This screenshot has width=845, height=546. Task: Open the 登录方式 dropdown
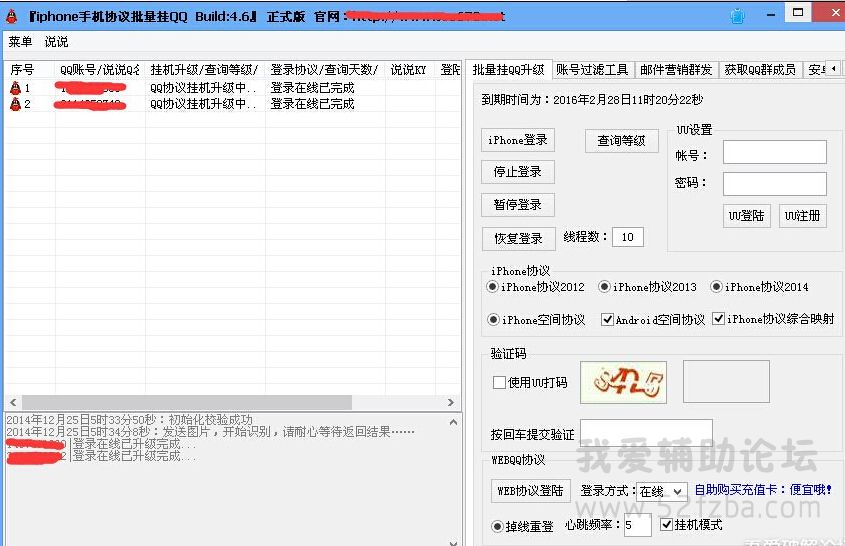pos(661,491)
